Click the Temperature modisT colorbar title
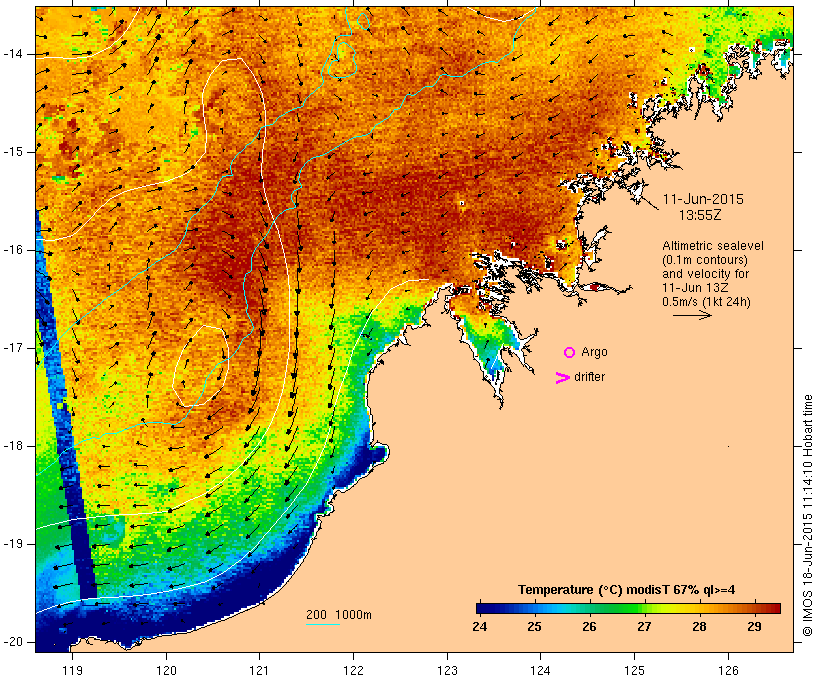820x680 pixels. (x=627, y=590)
